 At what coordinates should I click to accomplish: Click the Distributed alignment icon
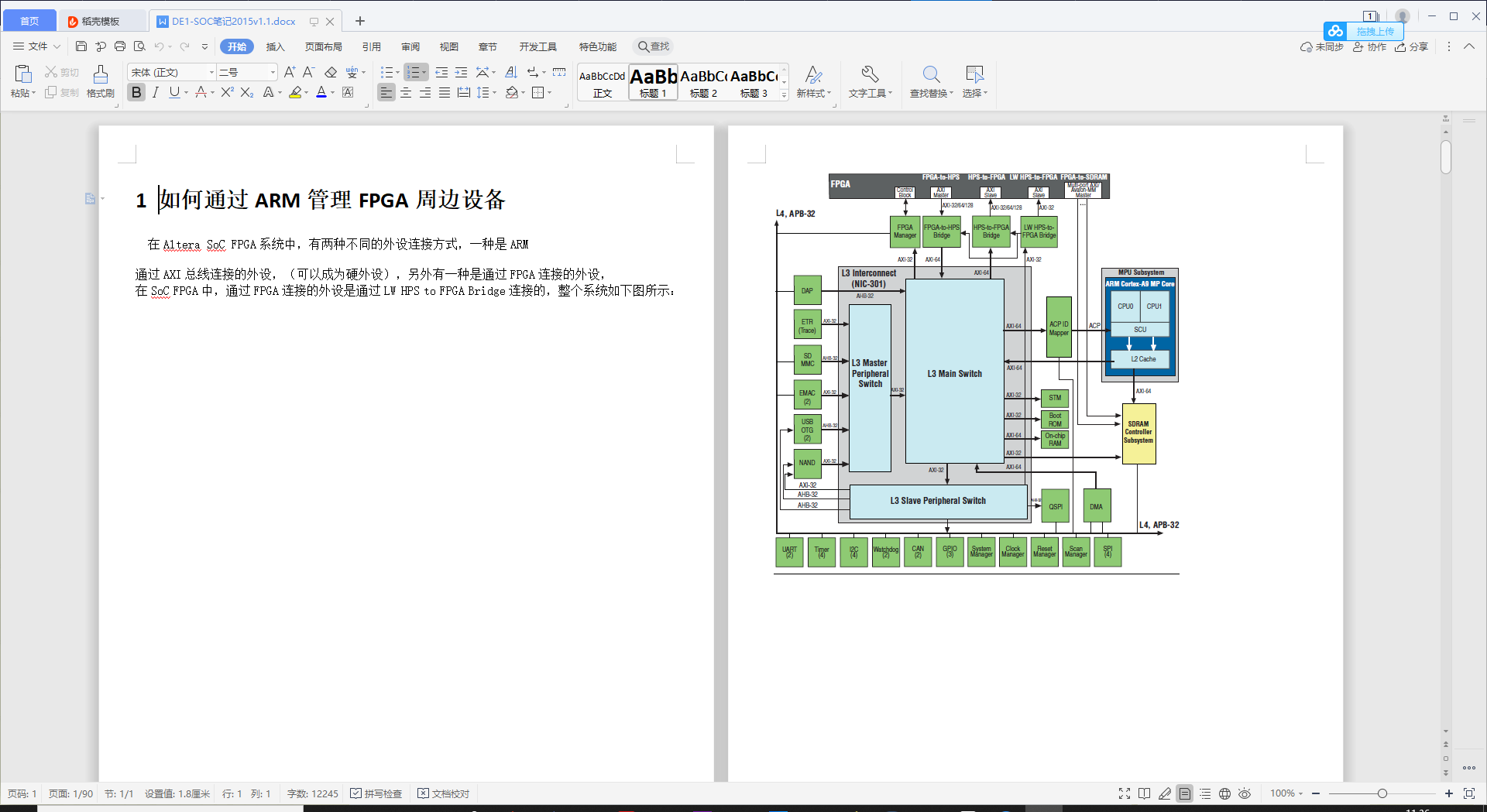[x=464, y=92]
